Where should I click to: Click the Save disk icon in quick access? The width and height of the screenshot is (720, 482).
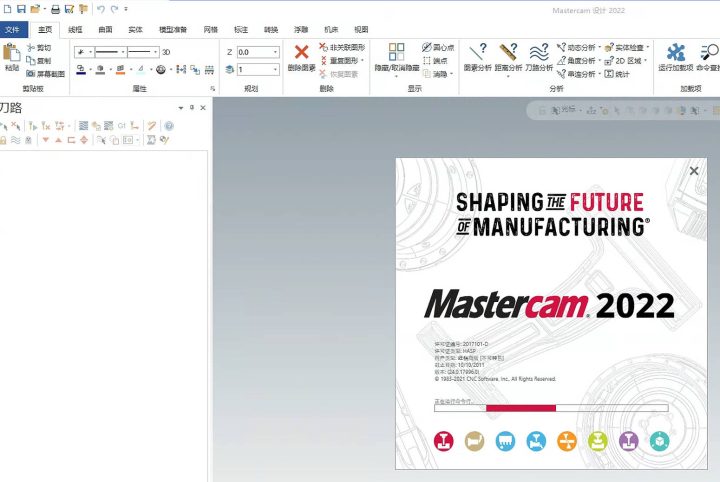point(21,9)
